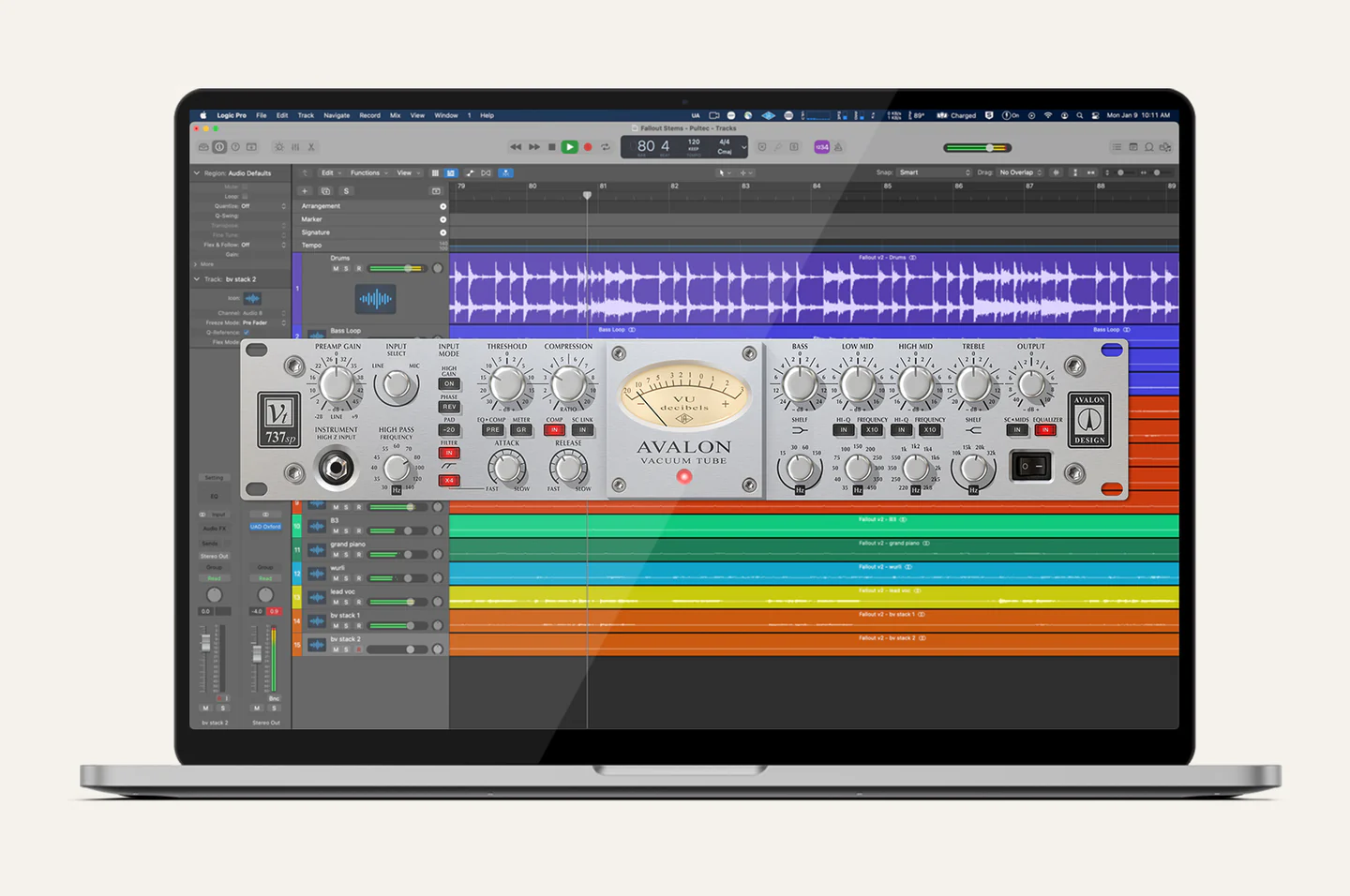Image resolution: width=1350 pixels, height=896 pixels.
Task: Click the Rewind transport button
Action: [515, 147]
